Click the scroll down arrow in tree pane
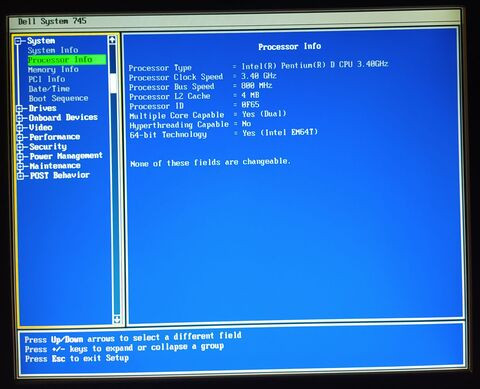Viewport: 480px width, 389px height. pos(117,320)
